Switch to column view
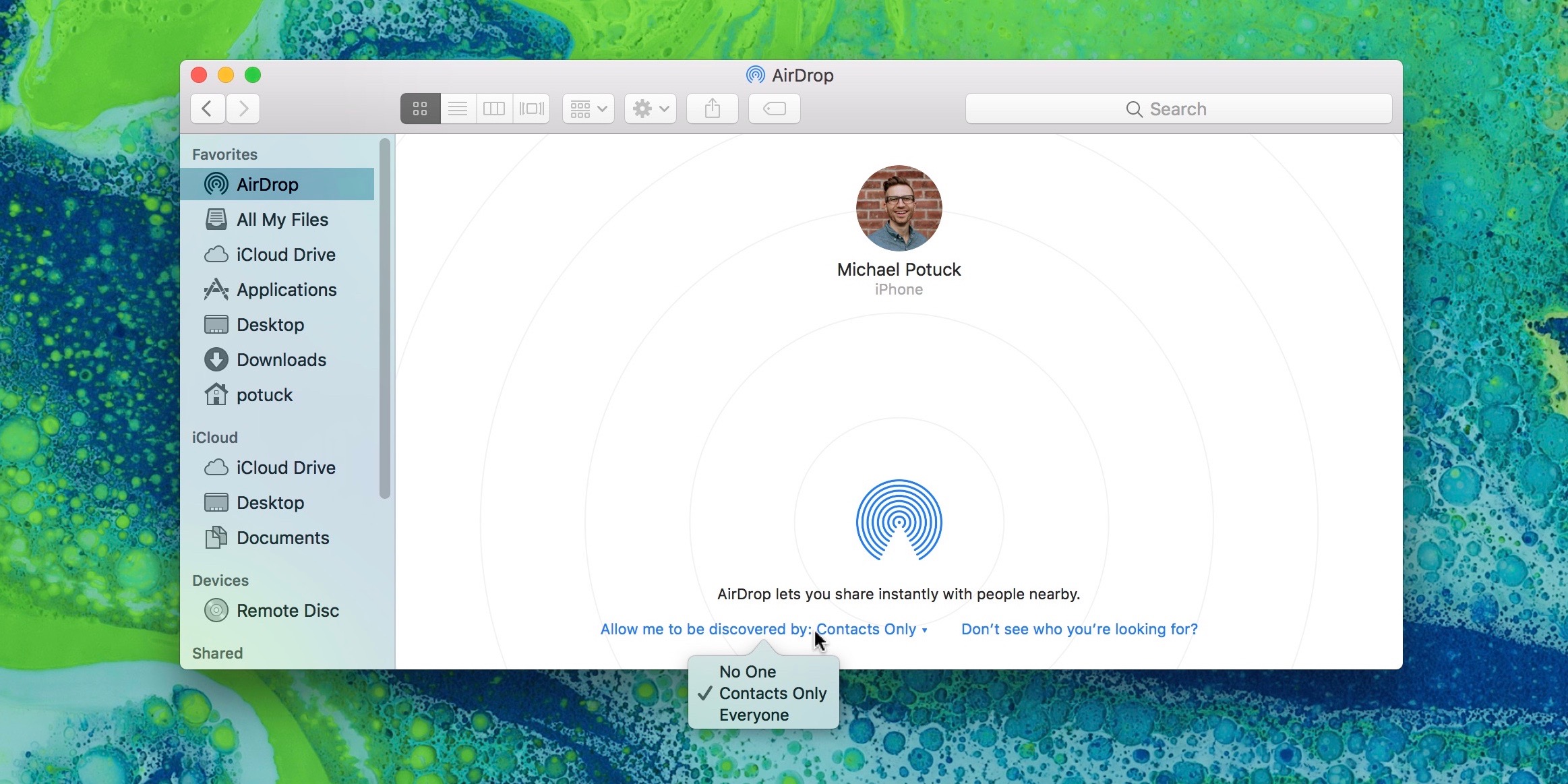The height and width of the screenshot is (784, 1568). click(x=494, y=109)
